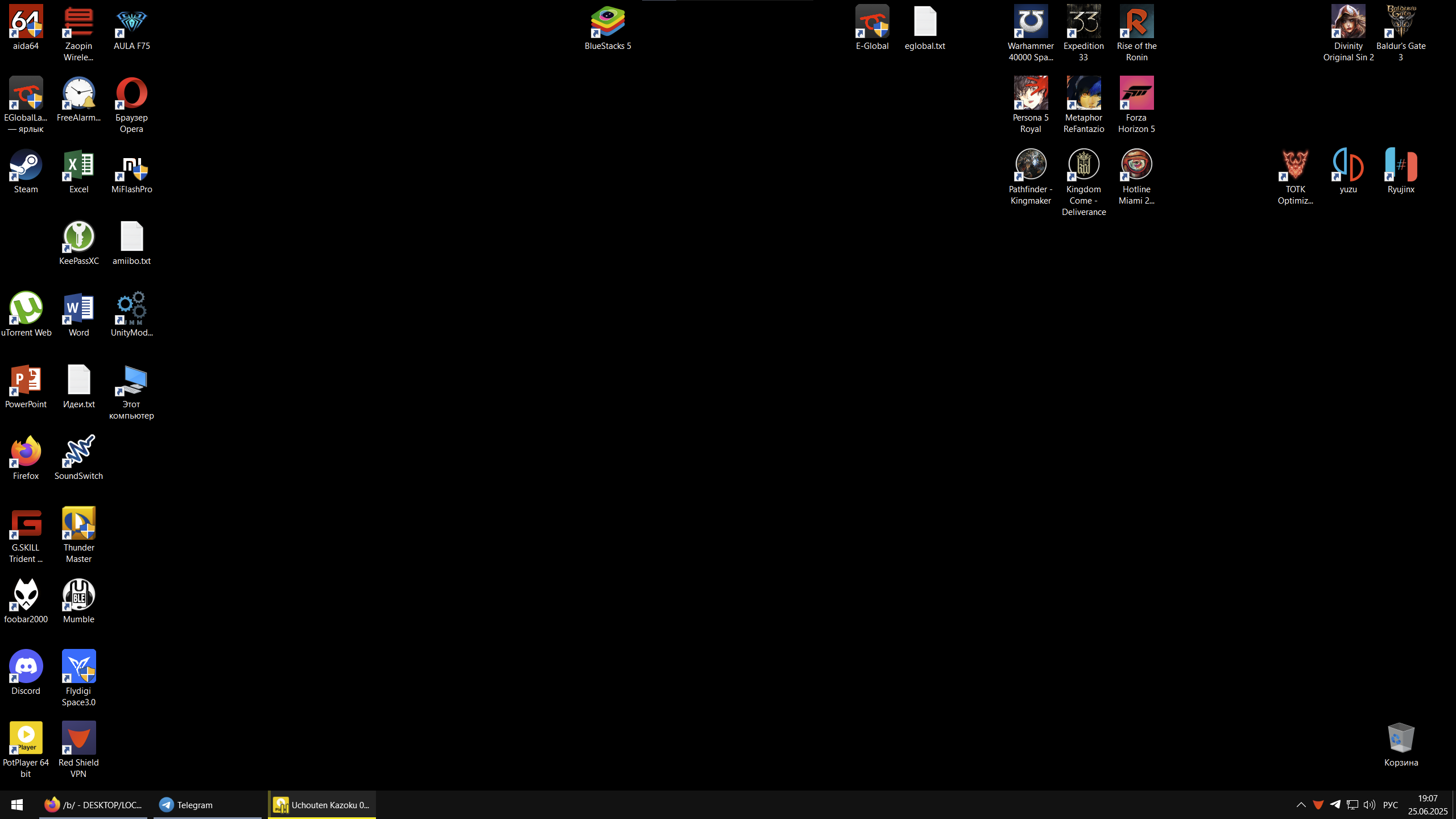1456x819 pixels.
Task: Select the Steam desktop icon
Action: (x=26, y=166)
